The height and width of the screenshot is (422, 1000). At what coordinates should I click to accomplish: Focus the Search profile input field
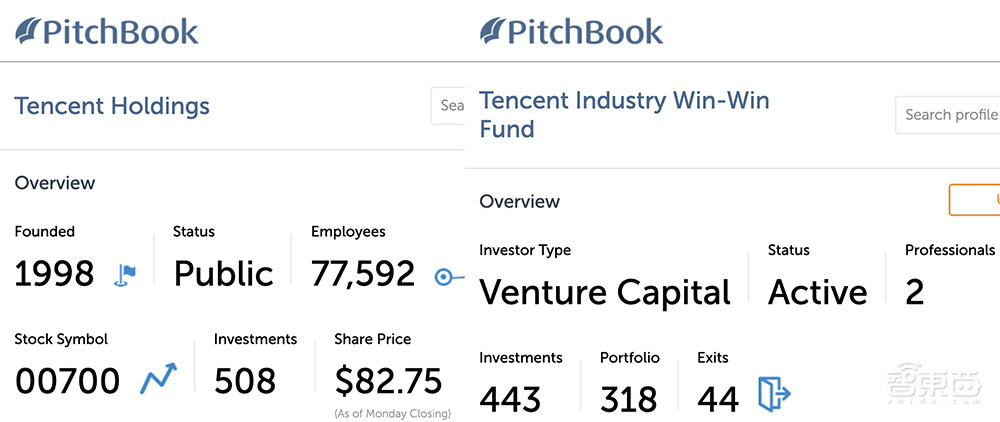pyautogui.click(x=948, y=115)
